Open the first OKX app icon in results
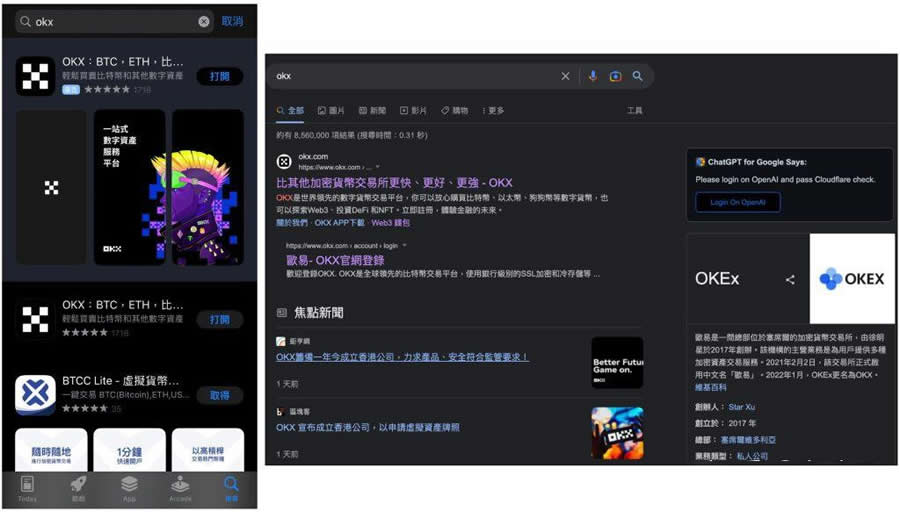Viewport: 900px width, 512px height. tap(35, 76)
